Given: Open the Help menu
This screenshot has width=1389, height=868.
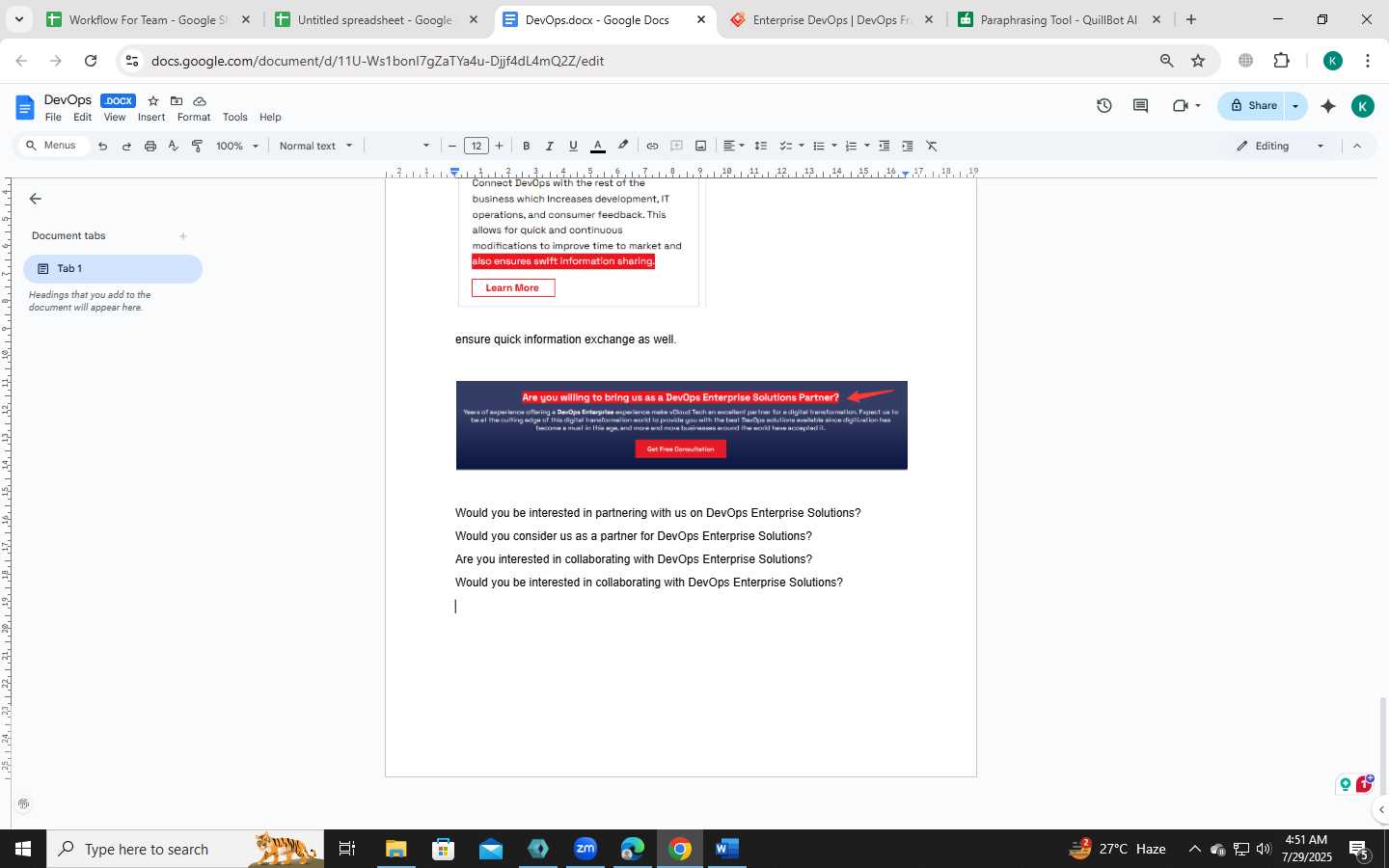Looking at the screenshot, I should [x=270, y=117].
